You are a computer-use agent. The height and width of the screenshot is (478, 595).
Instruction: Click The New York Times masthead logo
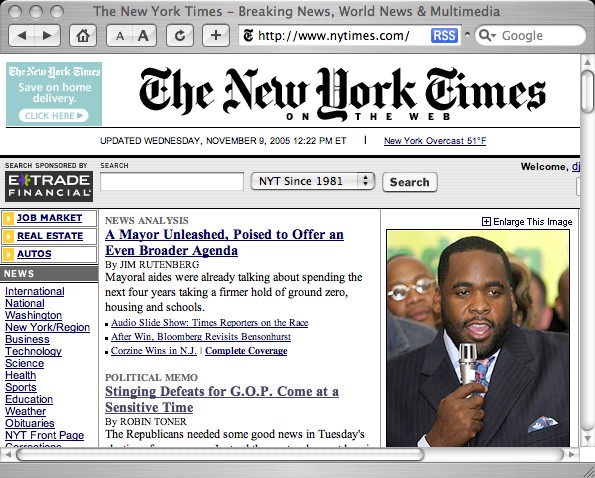(x=342, y=94)
